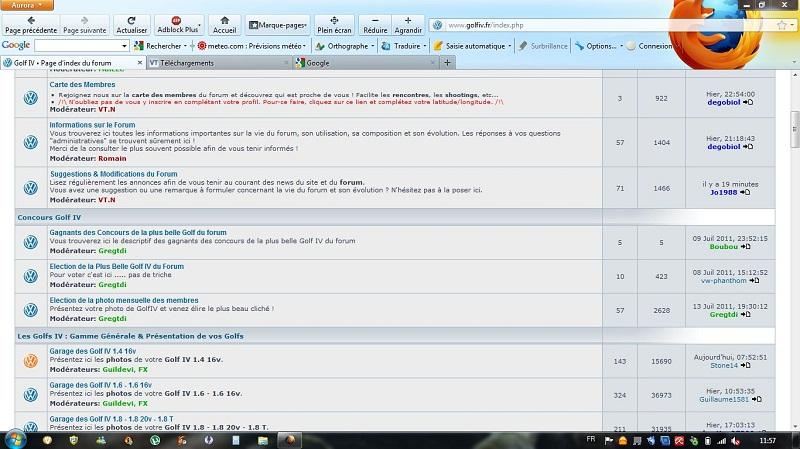Open Election de la photo mensuelle

click(124, 301)
